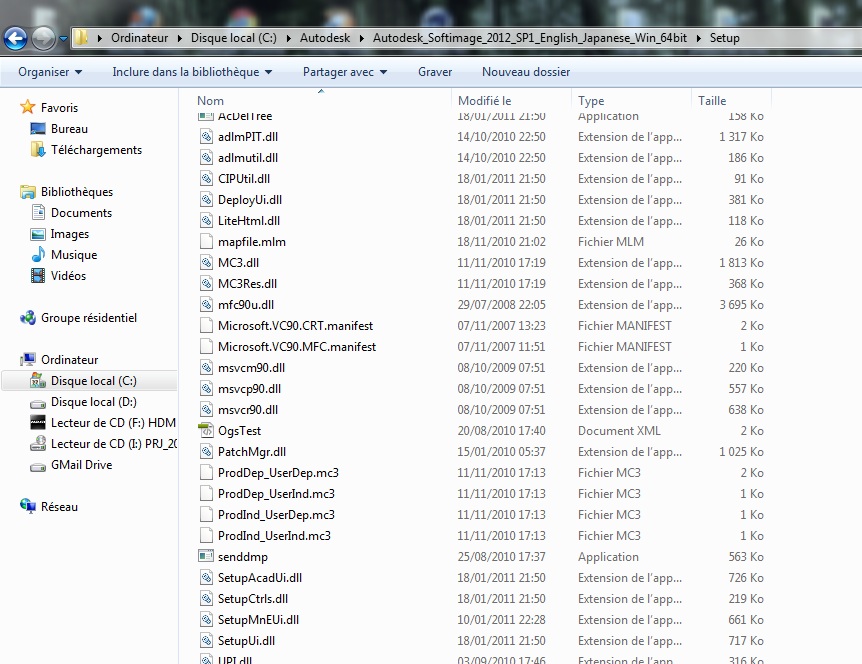Select Bibliothèques icon in navigation pane

coord(27,192)
